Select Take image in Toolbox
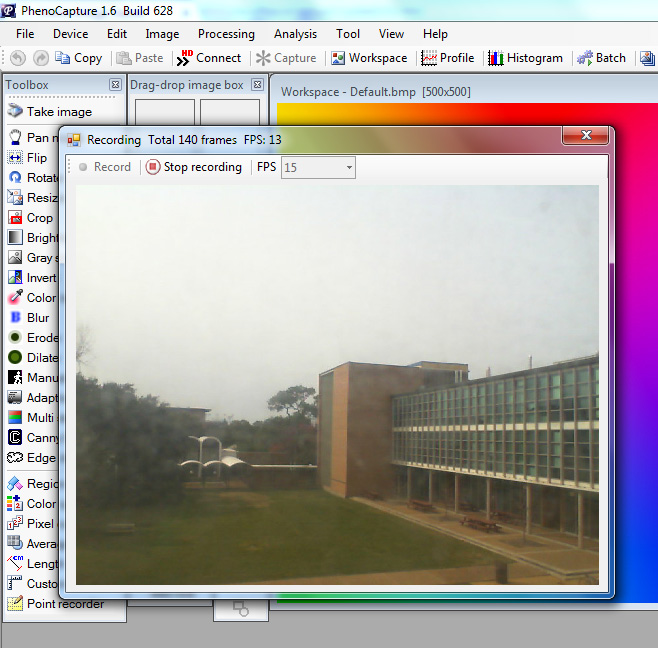Image resolution: width=658 pixels, height=648 pixels. [x=49, y=112]
